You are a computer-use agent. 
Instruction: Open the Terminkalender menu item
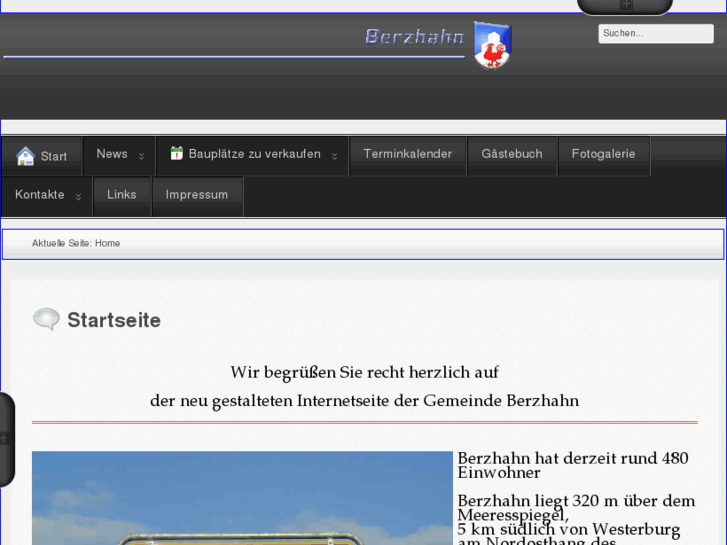[x=407, y=154]
